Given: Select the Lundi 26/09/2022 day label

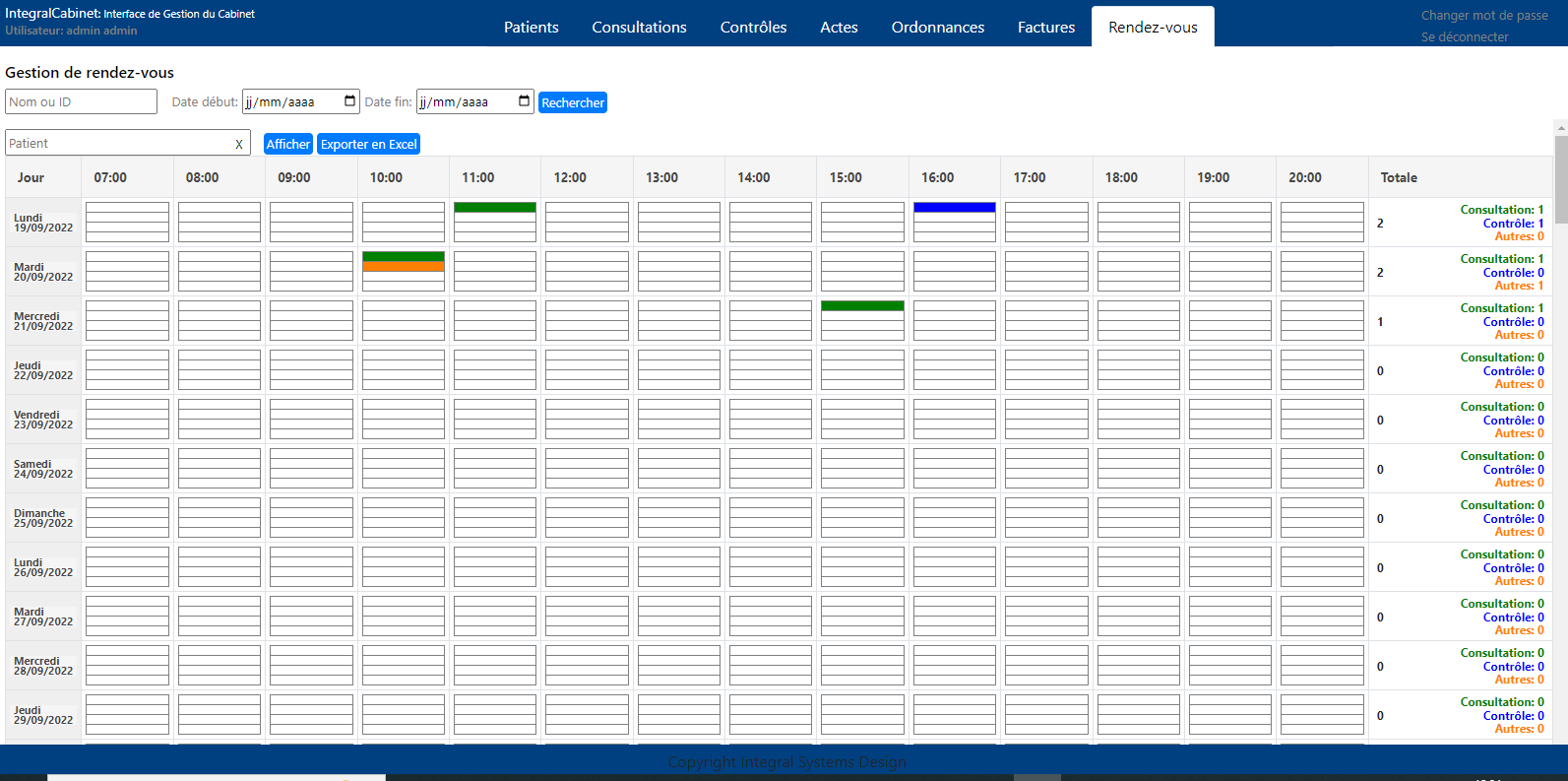Looking at the screenshot, I should [43, 567].
